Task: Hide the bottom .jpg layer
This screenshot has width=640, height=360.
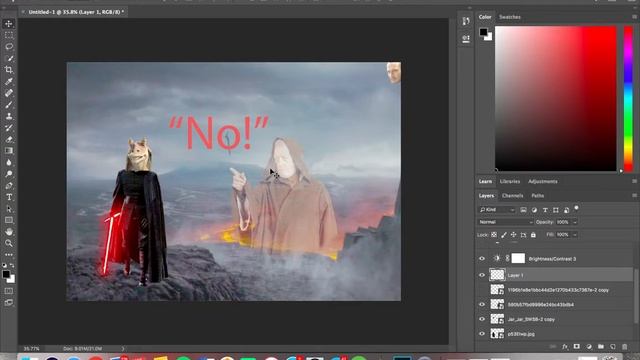Action: pos(482,334)
